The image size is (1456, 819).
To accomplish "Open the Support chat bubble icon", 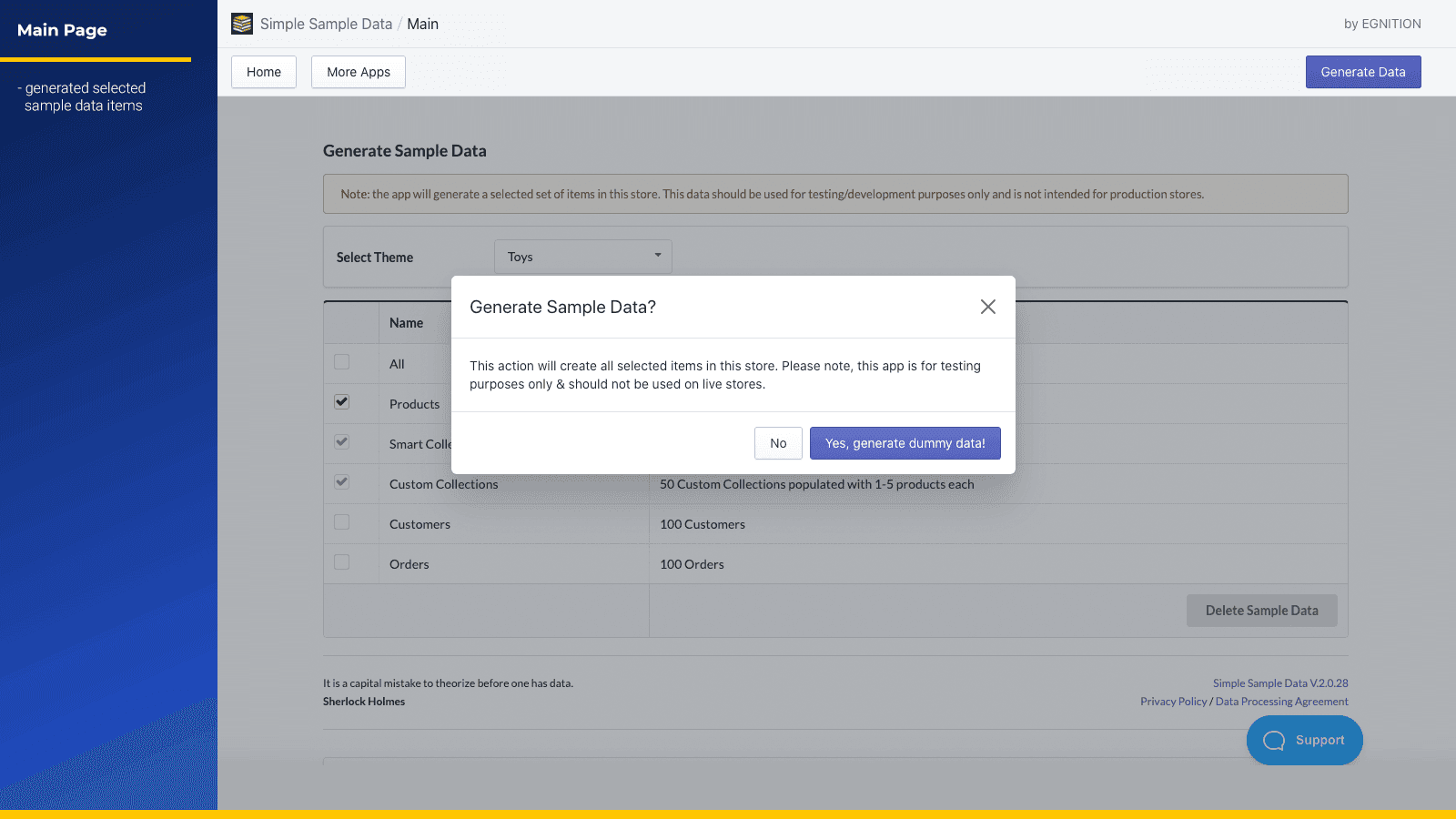I will [x=1273, y=740].
